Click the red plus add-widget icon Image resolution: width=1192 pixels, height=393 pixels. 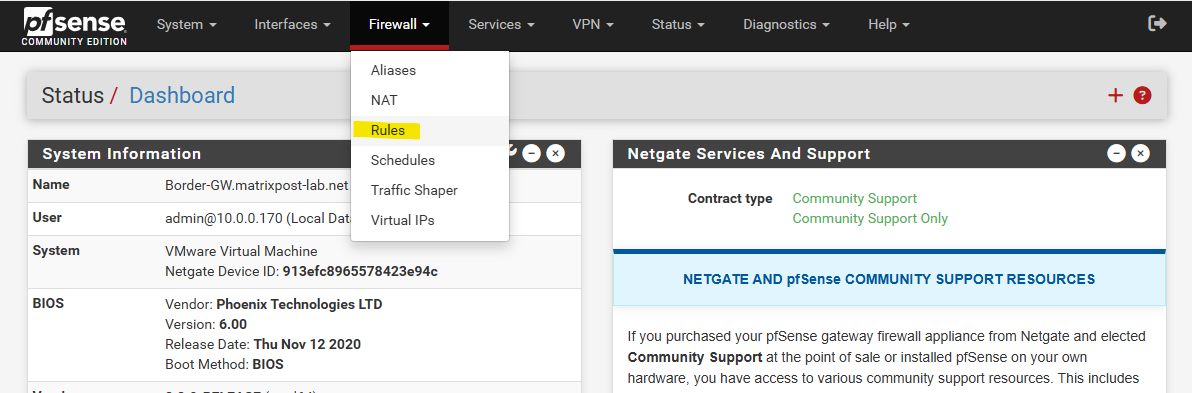pos(1114,95)
